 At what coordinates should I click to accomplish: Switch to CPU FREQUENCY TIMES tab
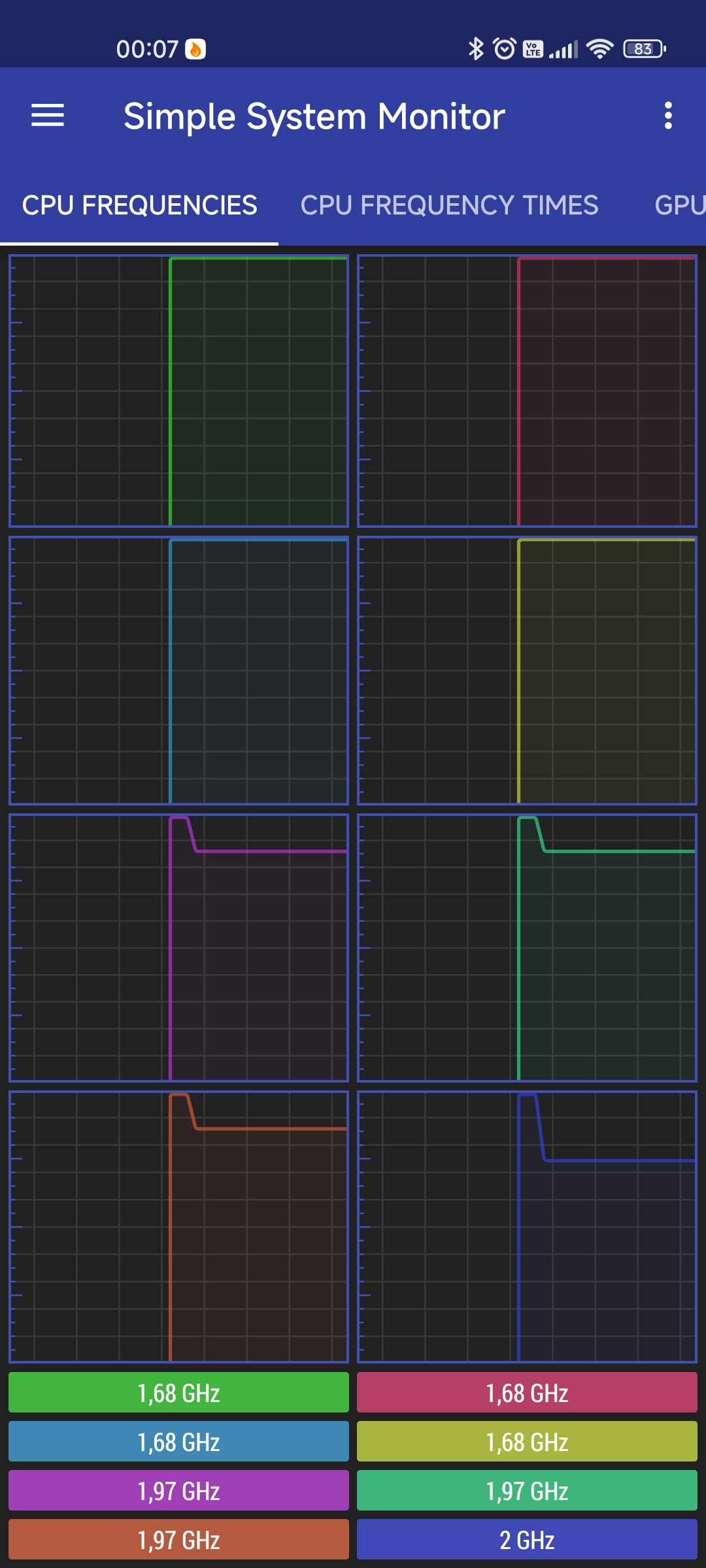coord(449,205)
